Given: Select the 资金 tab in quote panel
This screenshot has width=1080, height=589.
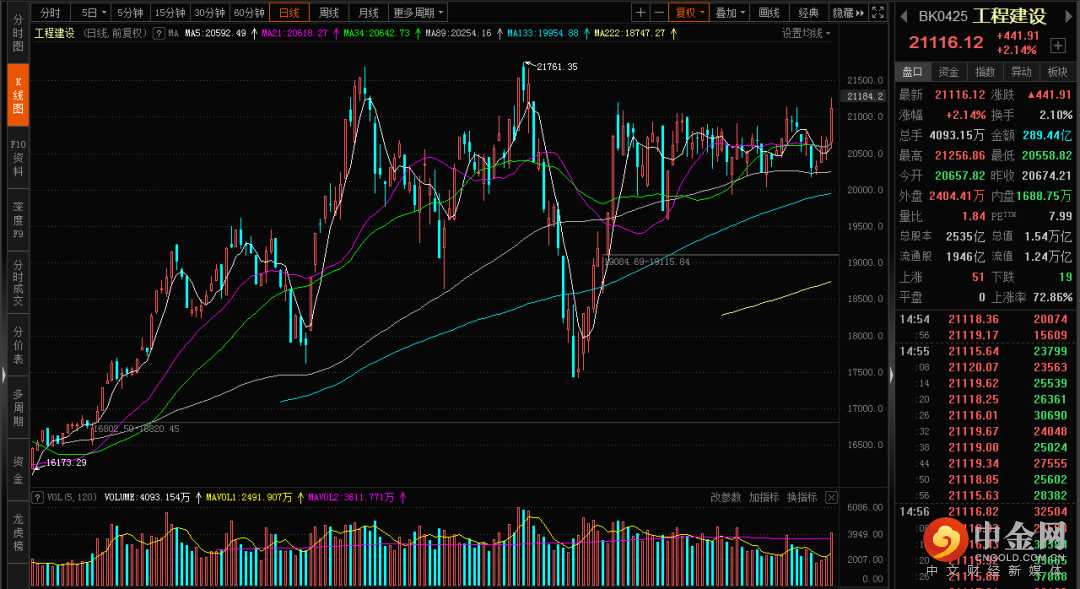Looking at the screenshot, I should (x=949, y=72).
